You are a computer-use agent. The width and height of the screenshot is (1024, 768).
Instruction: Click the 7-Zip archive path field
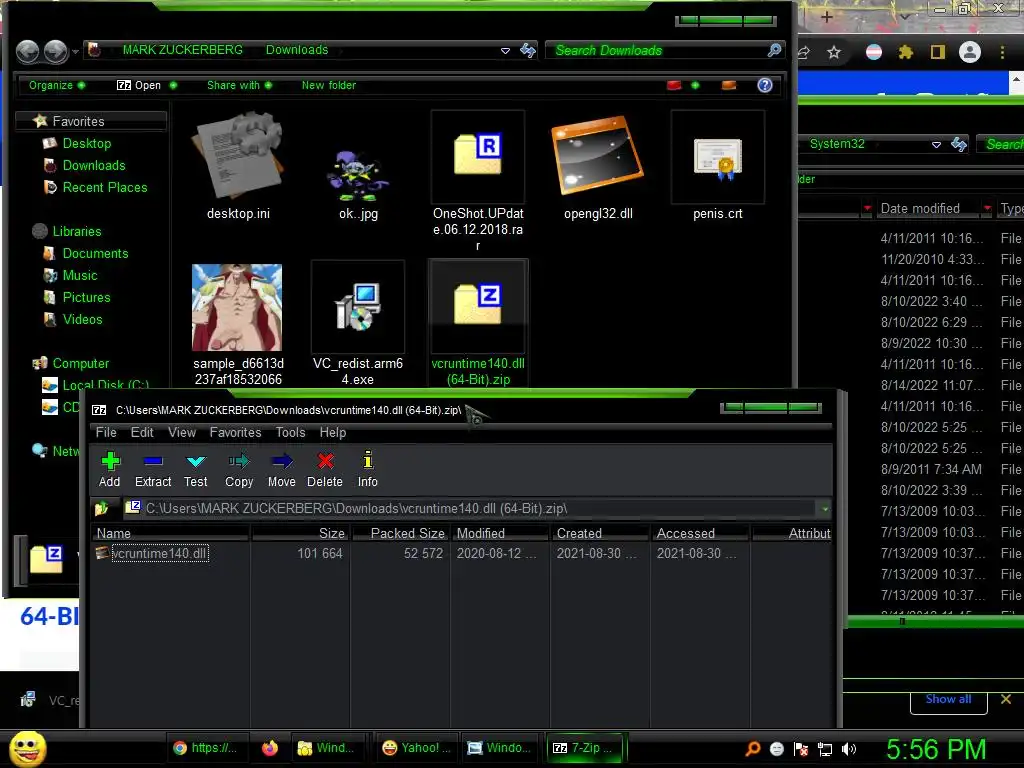click(x=470, y=508)
